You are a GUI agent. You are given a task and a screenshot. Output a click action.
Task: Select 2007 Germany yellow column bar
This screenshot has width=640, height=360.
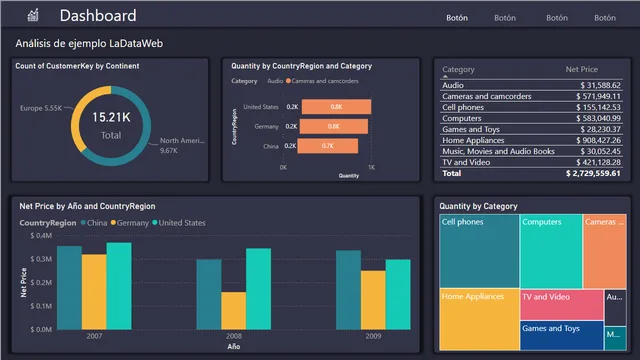point(94,292)
